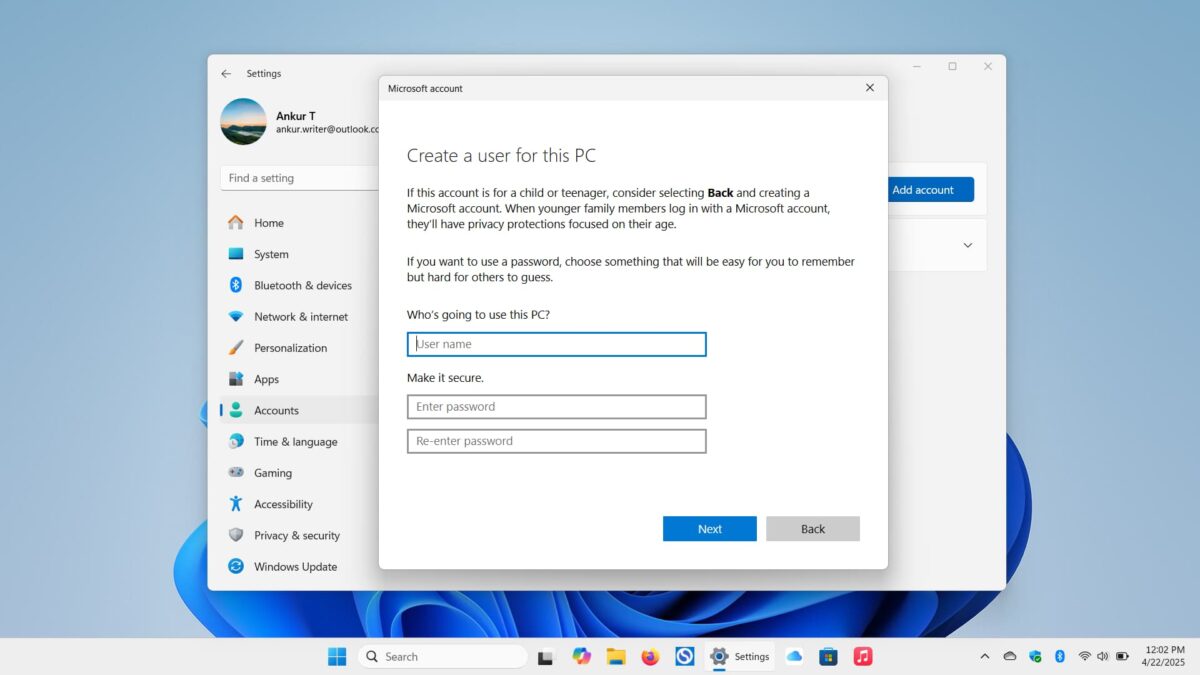Image resolution: width=1200 pixels, height=675 pixels.
Task: Open Microsoft Store from the taskbar
Action: (x=828, y=656)
